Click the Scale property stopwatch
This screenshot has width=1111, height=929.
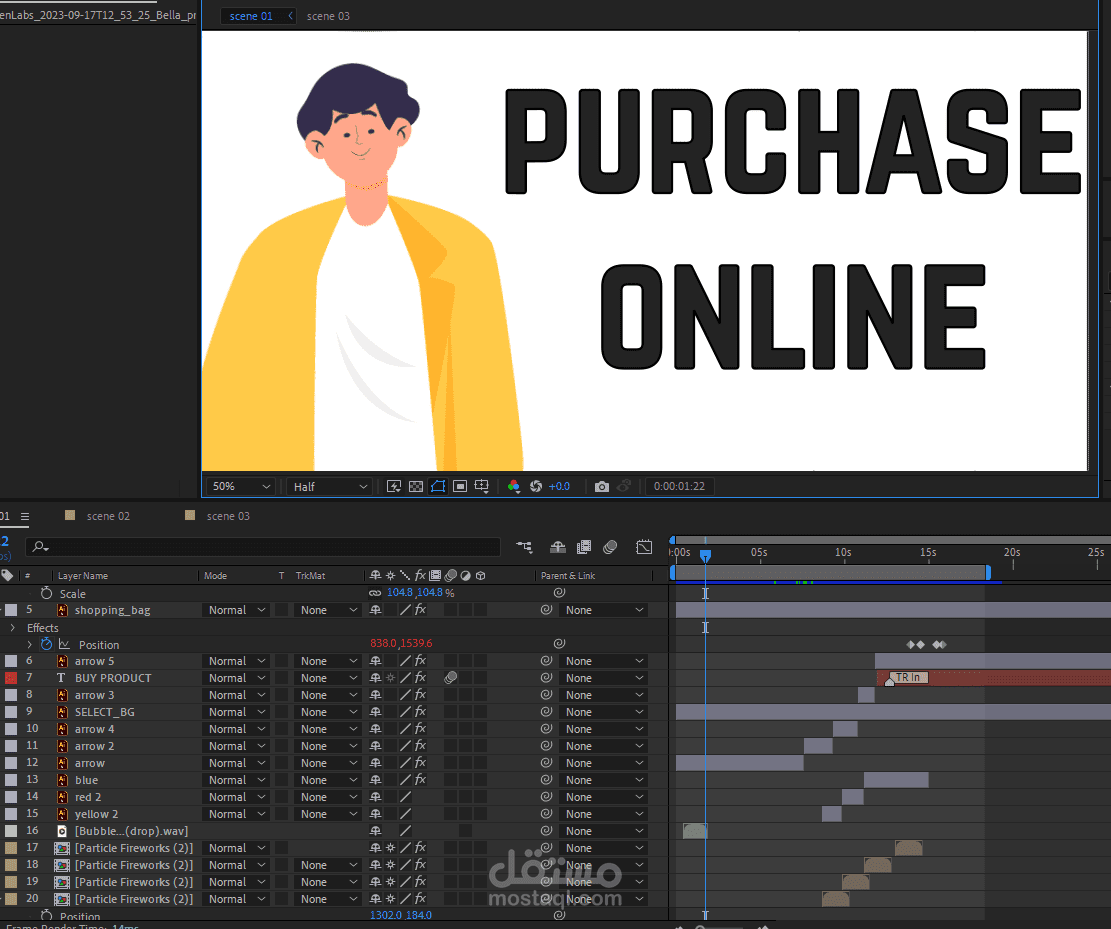(47, 593)
